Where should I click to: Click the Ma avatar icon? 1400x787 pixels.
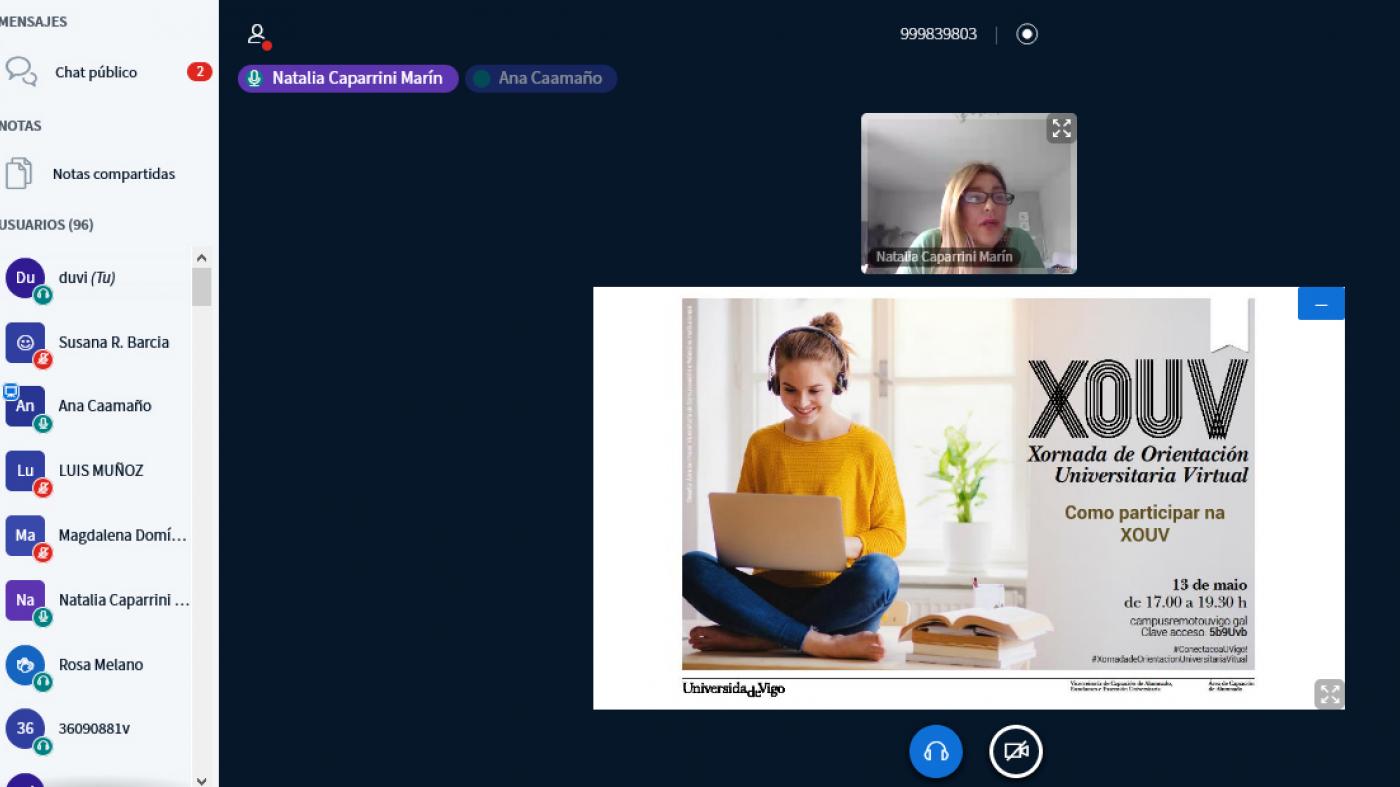point(25,535)
